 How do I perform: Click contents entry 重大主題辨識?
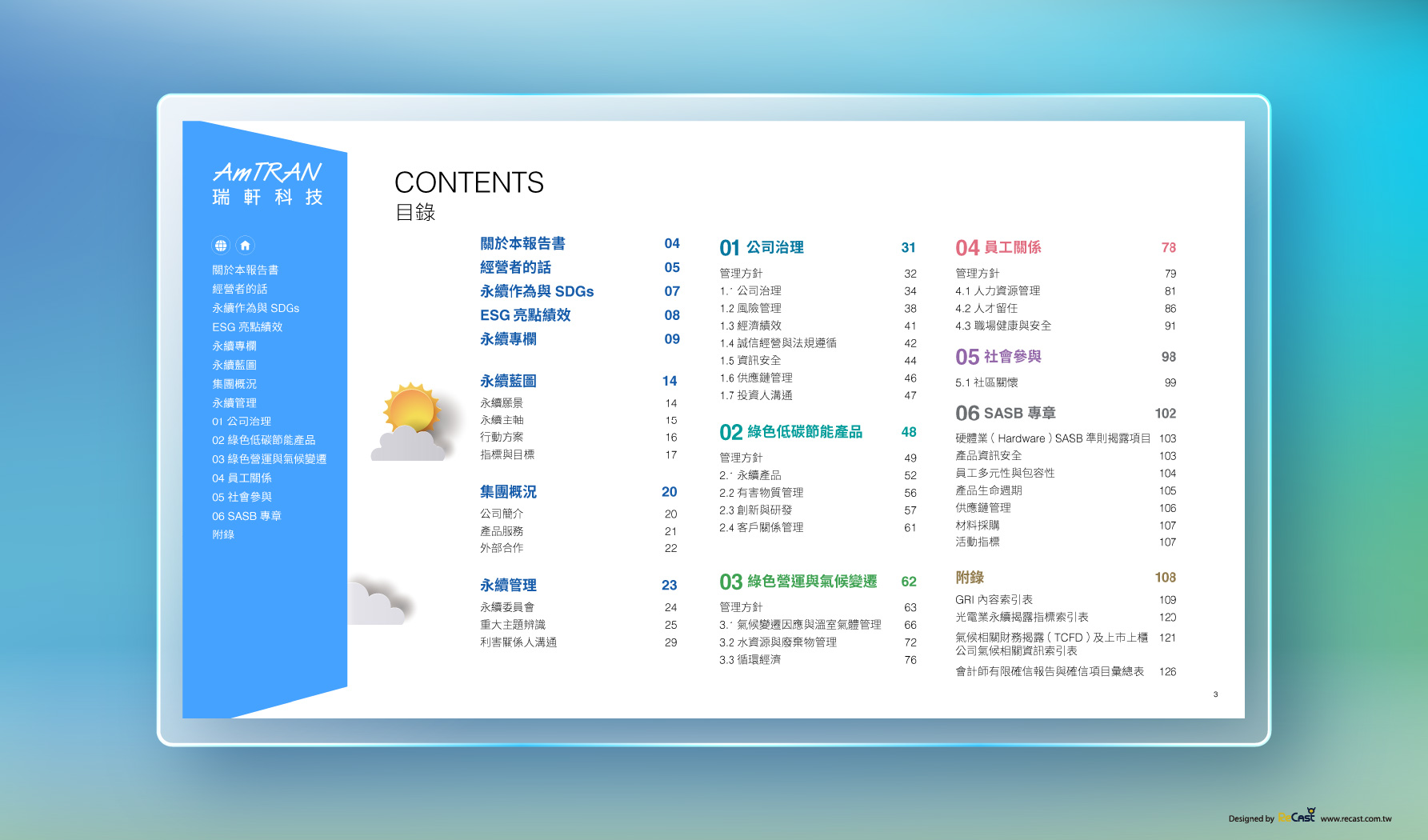(x=513, y=625)
